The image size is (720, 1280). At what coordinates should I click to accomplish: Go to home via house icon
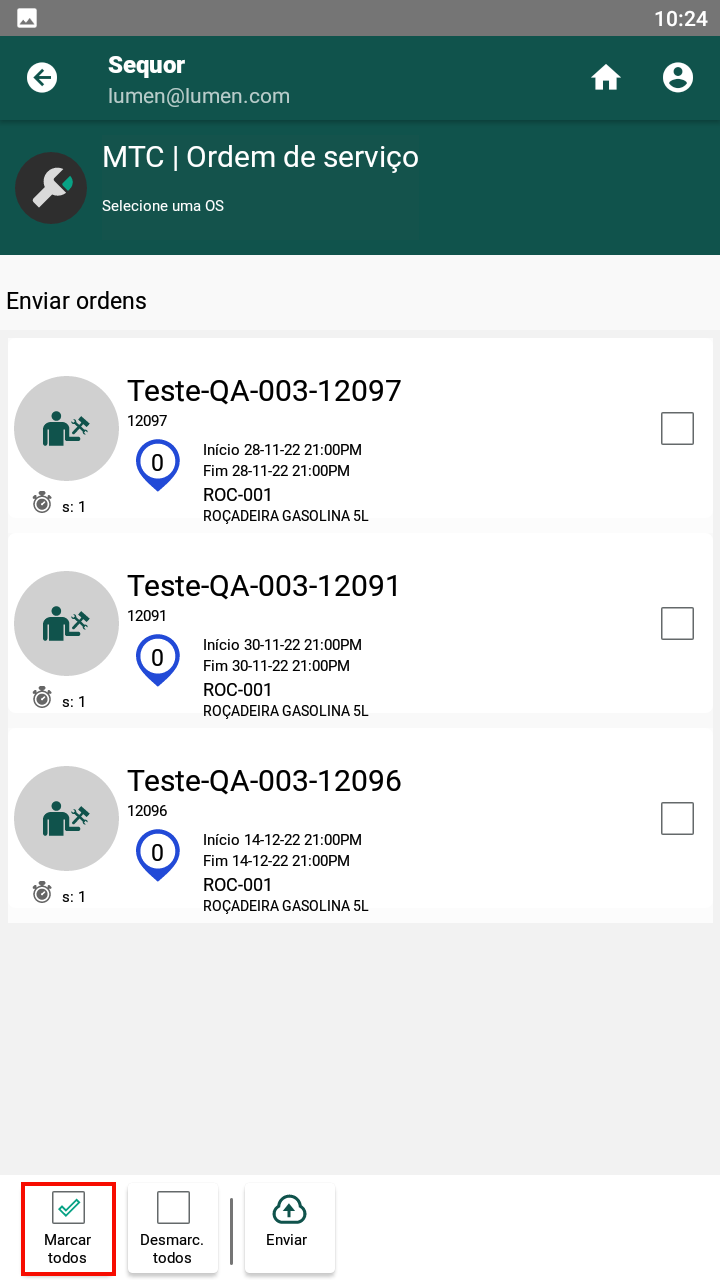tap(606, 78)
